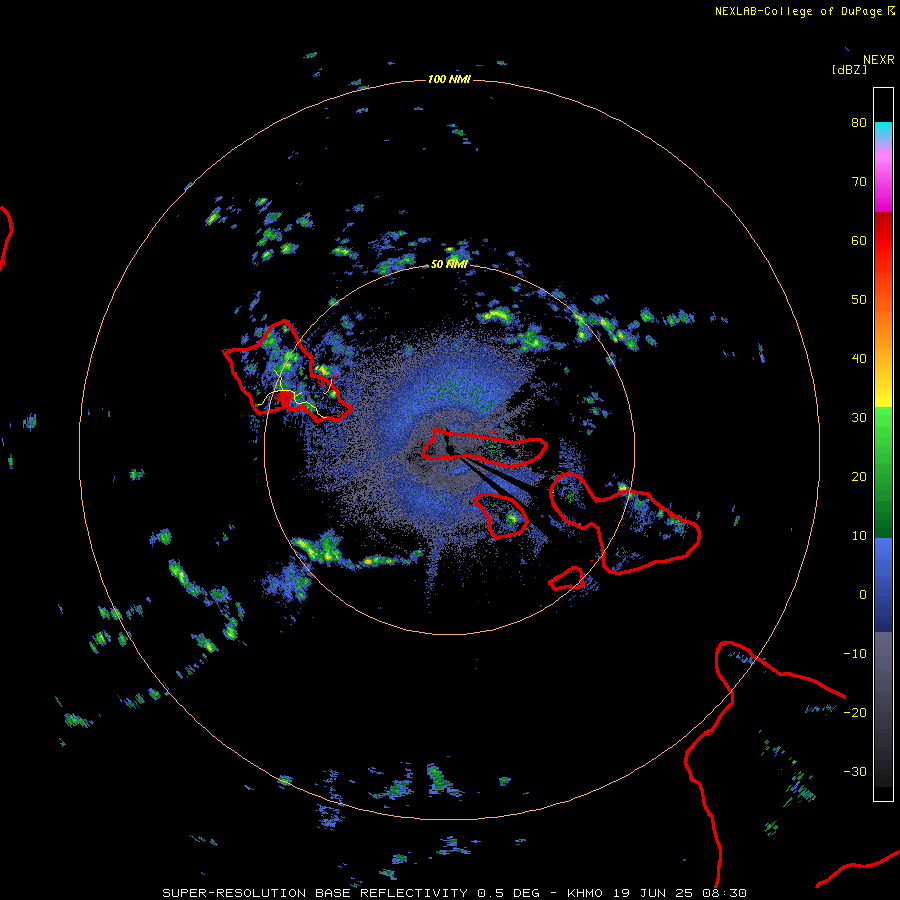
Task: Click the 50 value on the dBZ scale
Action: tap(859, 300)
